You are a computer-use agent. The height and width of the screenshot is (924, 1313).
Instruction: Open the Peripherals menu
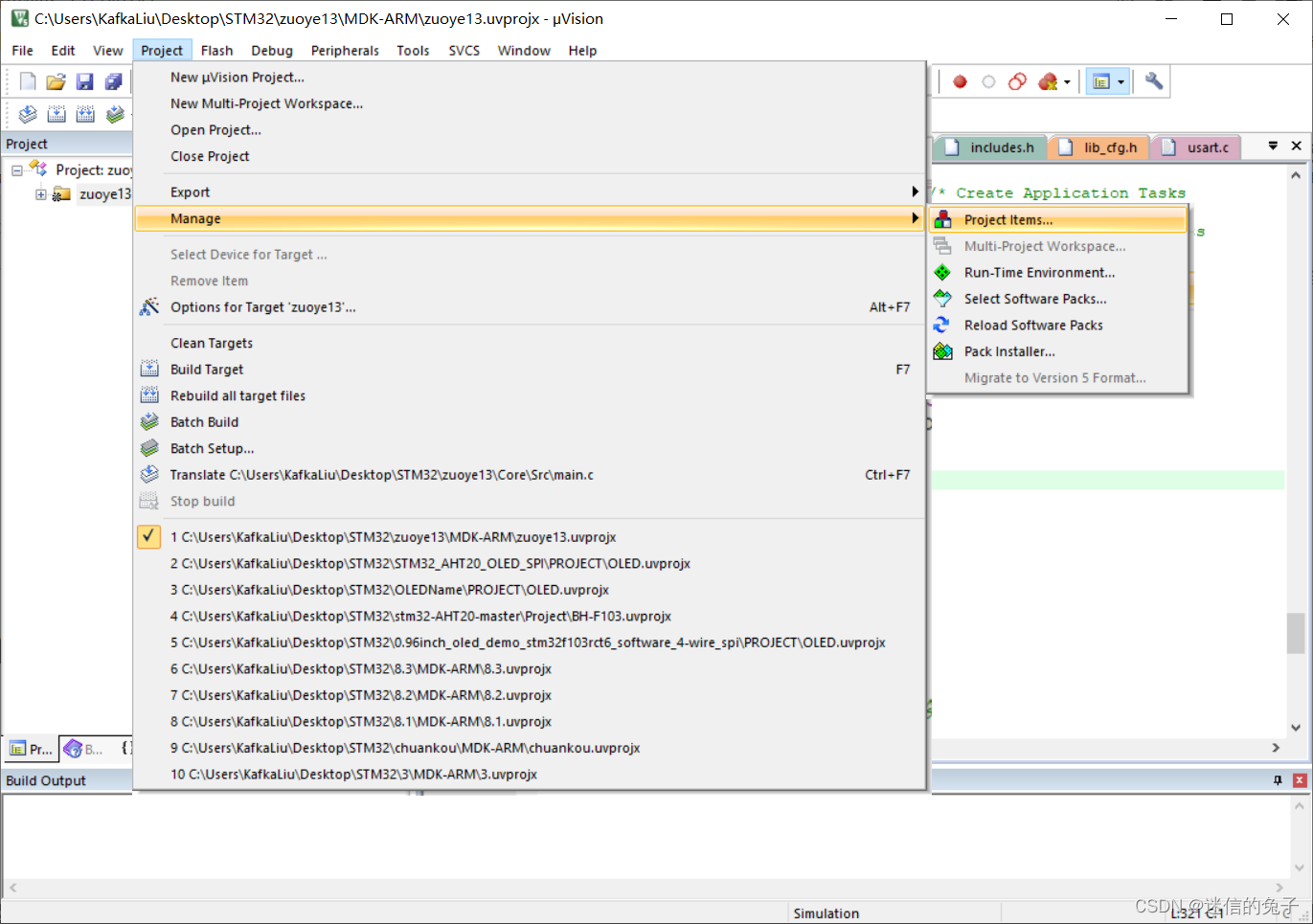345,51
